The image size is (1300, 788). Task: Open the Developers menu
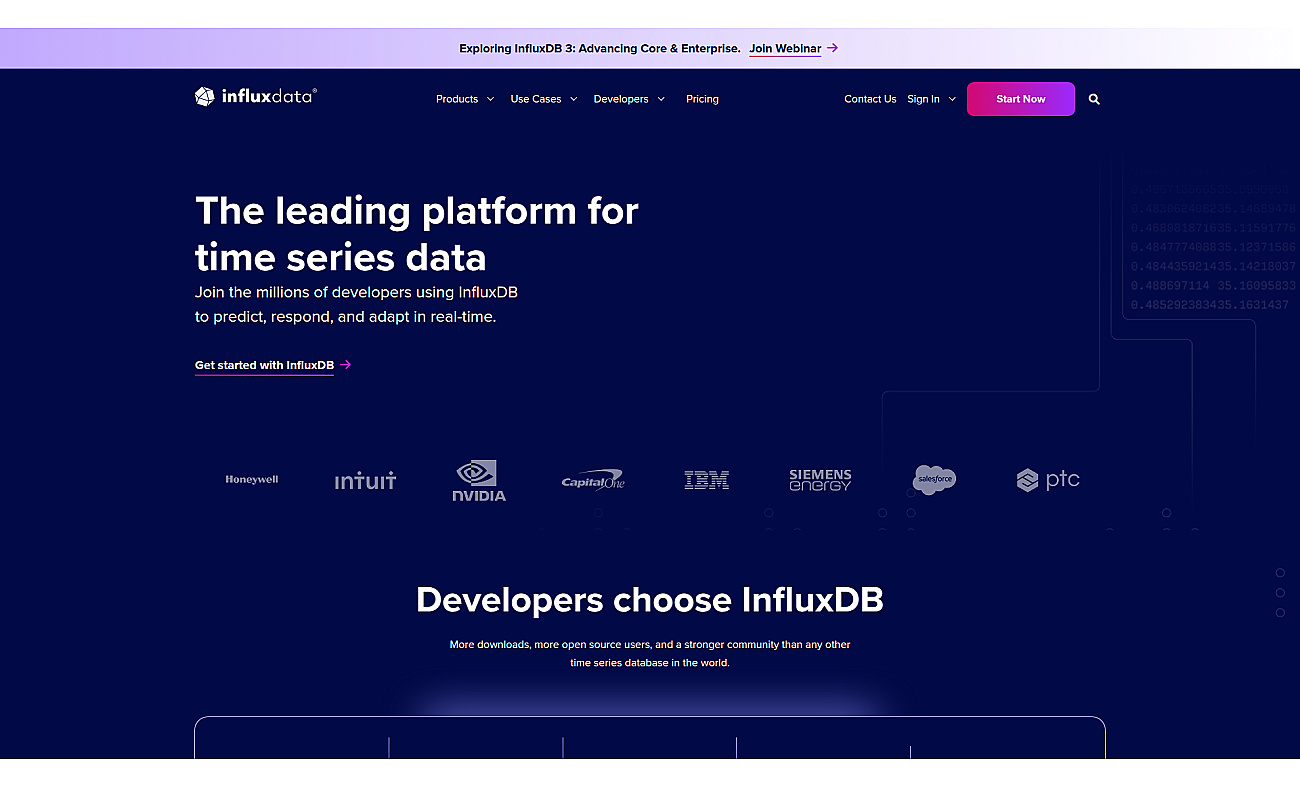[621, 99]
